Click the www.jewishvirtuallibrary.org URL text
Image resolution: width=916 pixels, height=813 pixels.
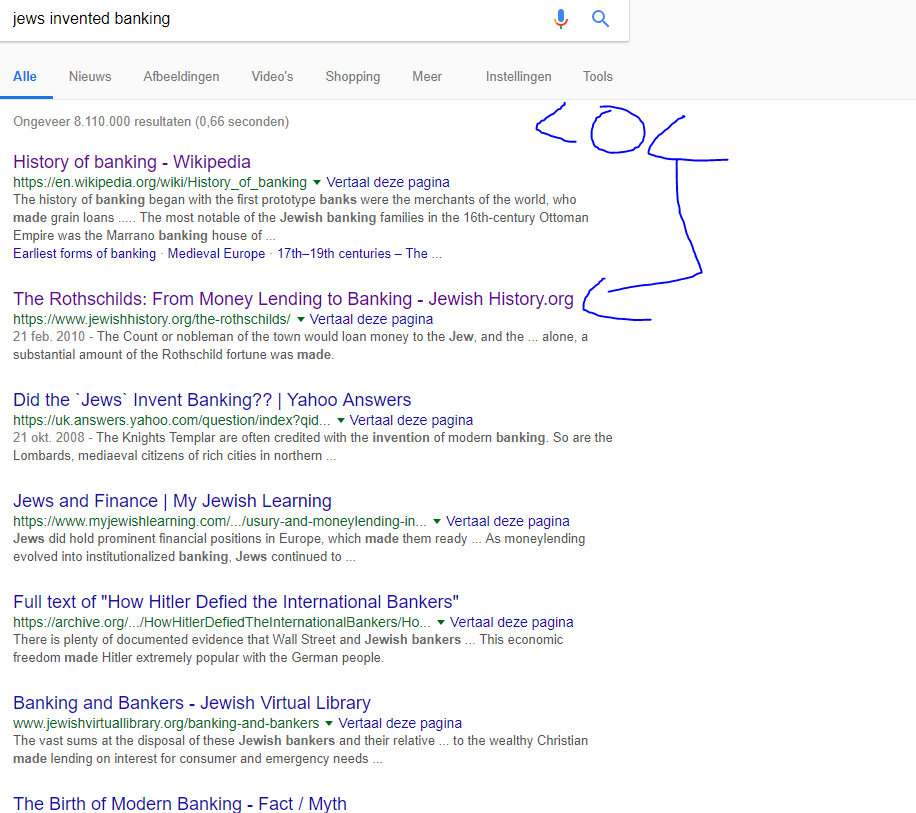(x=166, y=723)
